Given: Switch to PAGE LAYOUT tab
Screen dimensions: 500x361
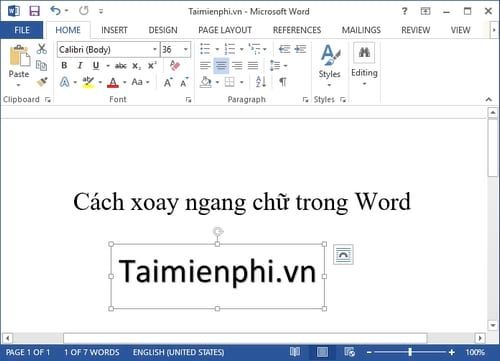Looking at the screenshot, I should 225,30.
